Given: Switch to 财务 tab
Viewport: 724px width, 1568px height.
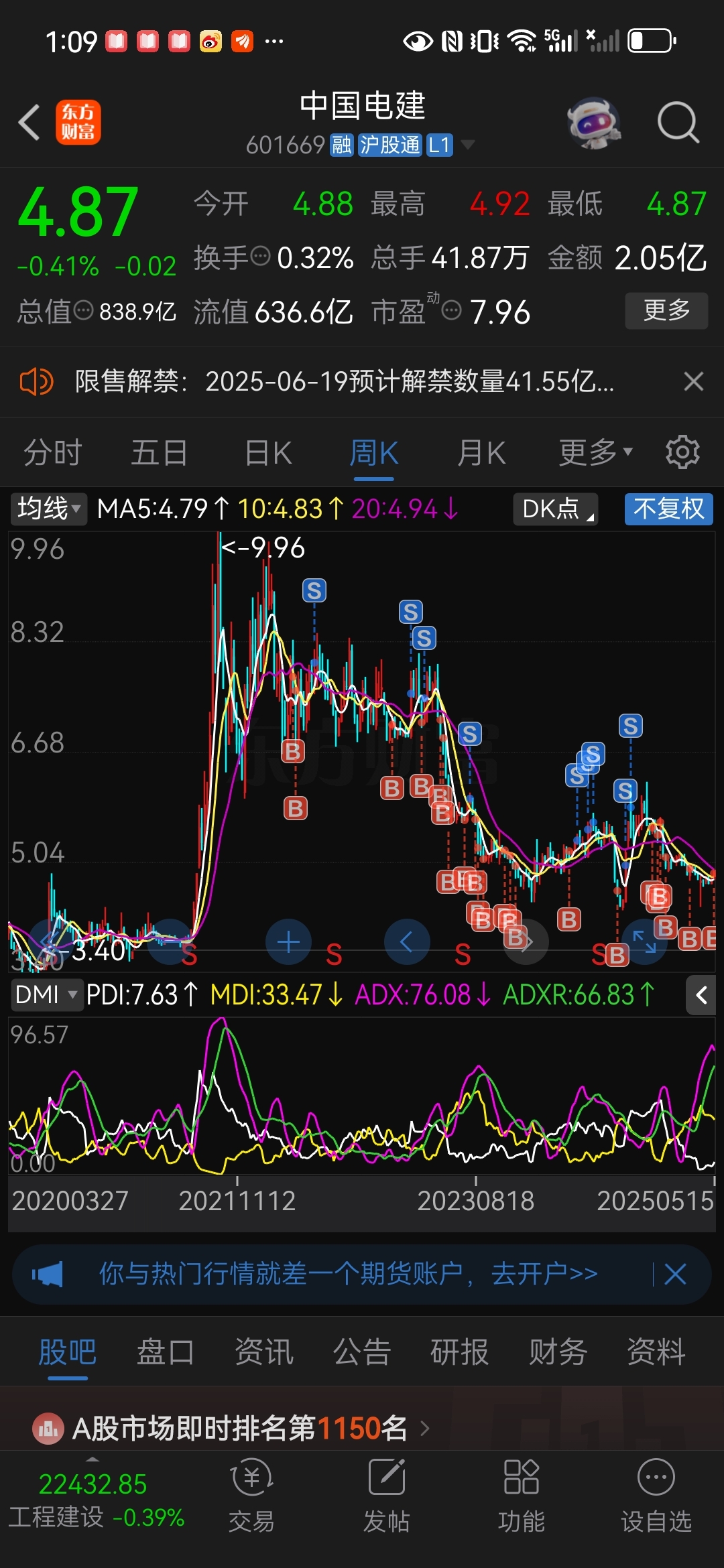Looking at the screenshot, I should (558, 1352).
